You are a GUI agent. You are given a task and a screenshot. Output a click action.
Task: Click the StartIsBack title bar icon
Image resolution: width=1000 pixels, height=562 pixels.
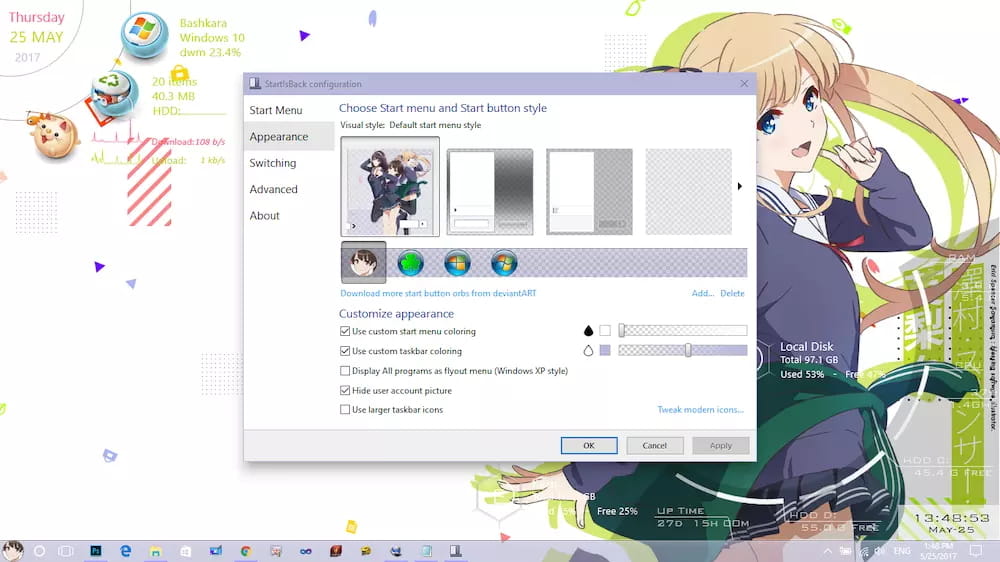pyautogui.click(x=255, y=84)
